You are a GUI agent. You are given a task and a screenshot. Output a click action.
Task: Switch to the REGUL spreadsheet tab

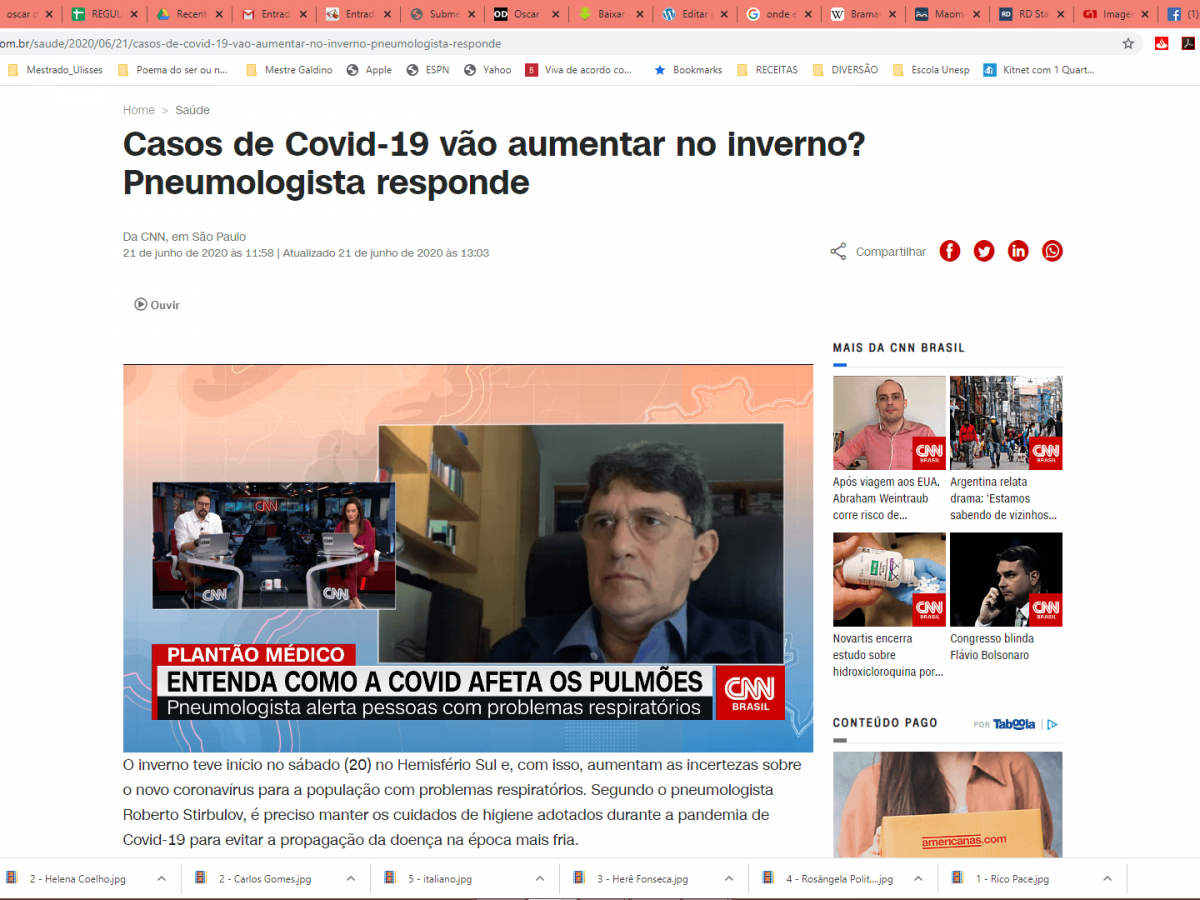pyautogui.click(x=103, y=14)
